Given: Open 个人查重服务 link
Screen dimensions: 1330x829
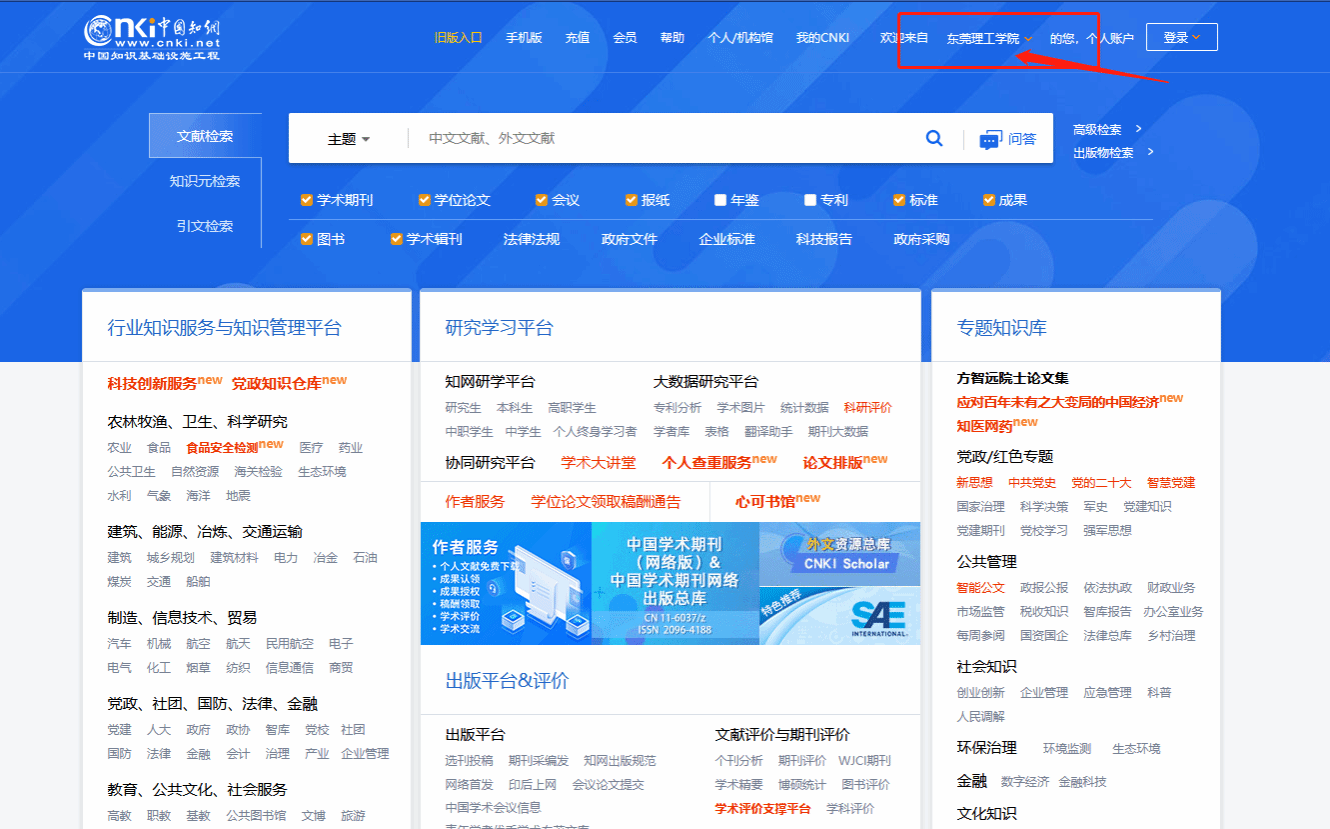Looking at the screenshot, I should click(706, 463).
